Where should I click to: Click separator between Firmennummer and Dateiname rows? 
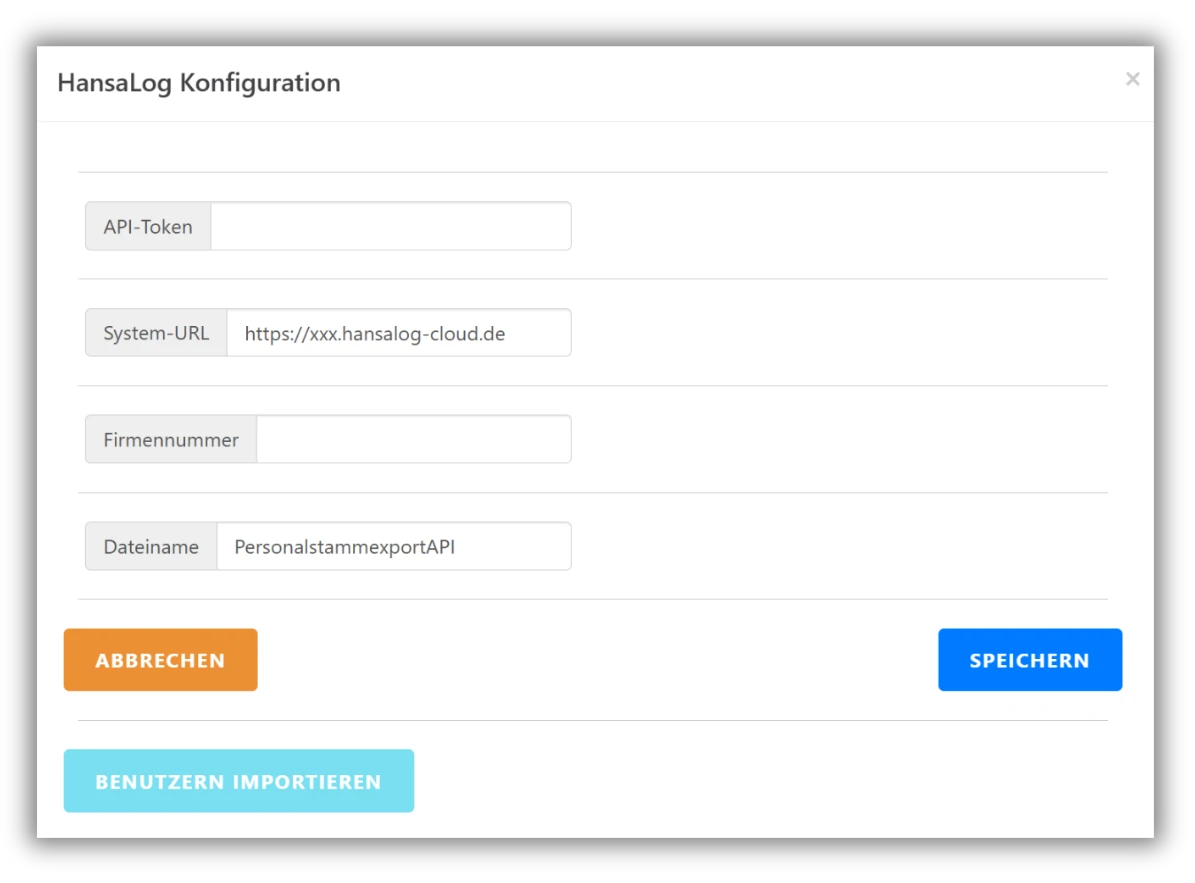coord(592,493)
